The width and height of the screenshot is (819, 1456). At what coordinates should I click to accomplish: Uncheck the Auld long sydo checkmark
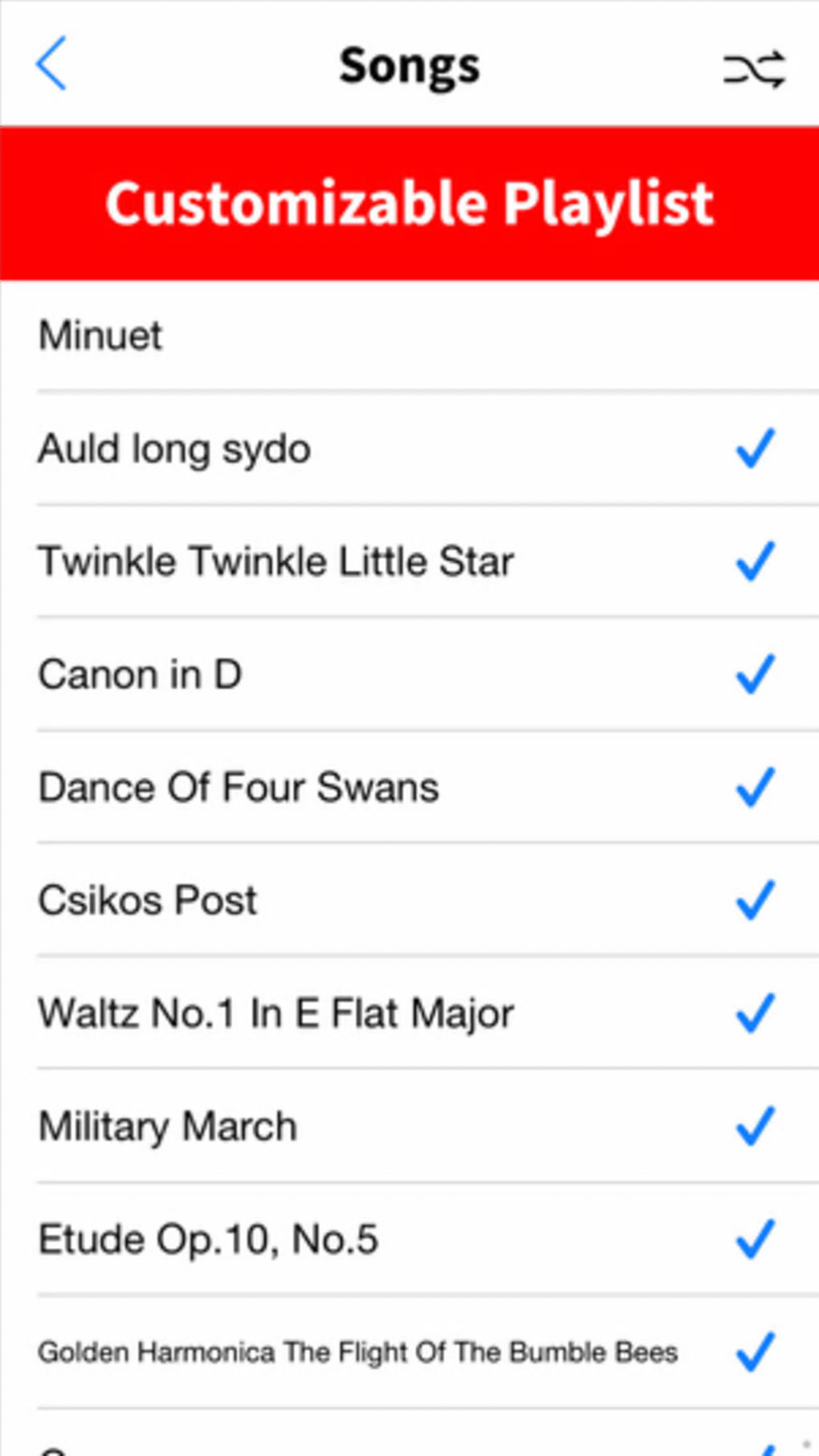pos(755,448)
